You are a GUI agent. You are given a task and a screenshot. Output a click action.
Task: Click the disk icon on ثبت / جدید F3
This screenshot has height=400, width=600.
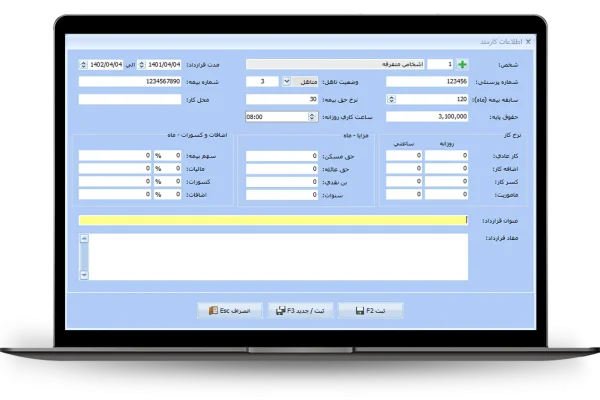(279, 311)
